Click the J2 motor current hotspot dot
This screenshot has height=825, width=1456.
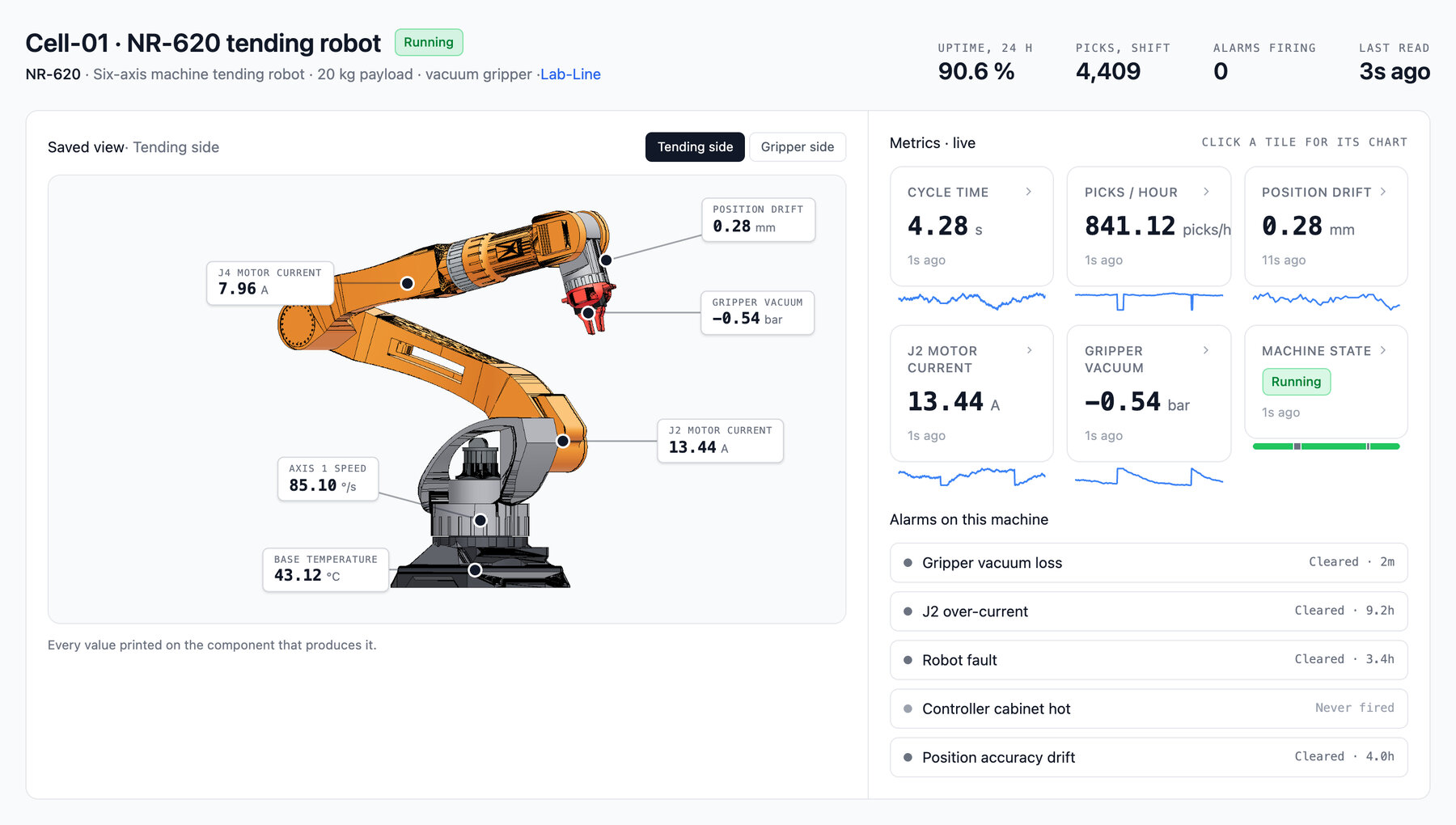tap(563, 441)
